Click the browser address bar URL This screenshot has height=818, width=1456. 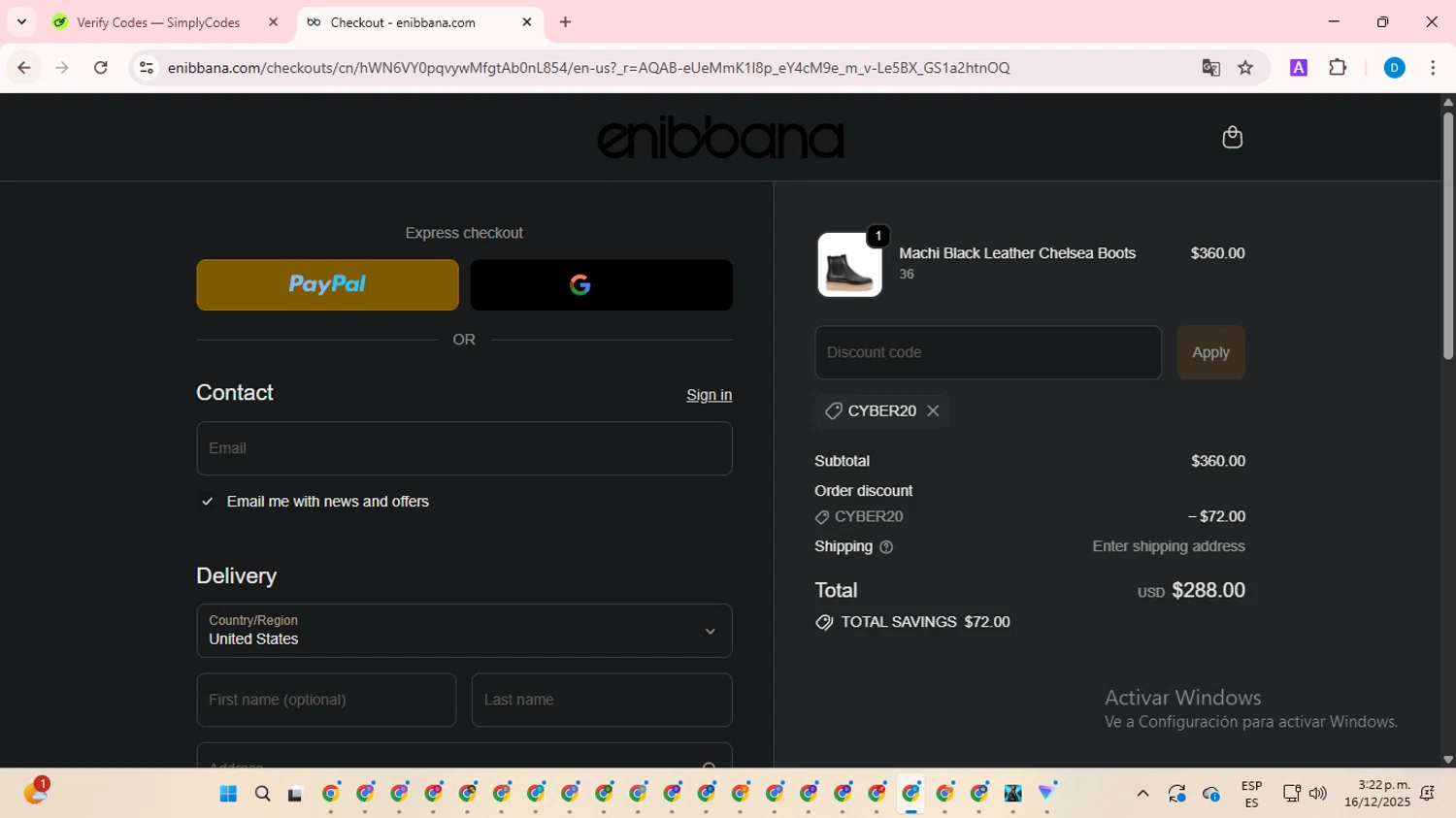588,68
